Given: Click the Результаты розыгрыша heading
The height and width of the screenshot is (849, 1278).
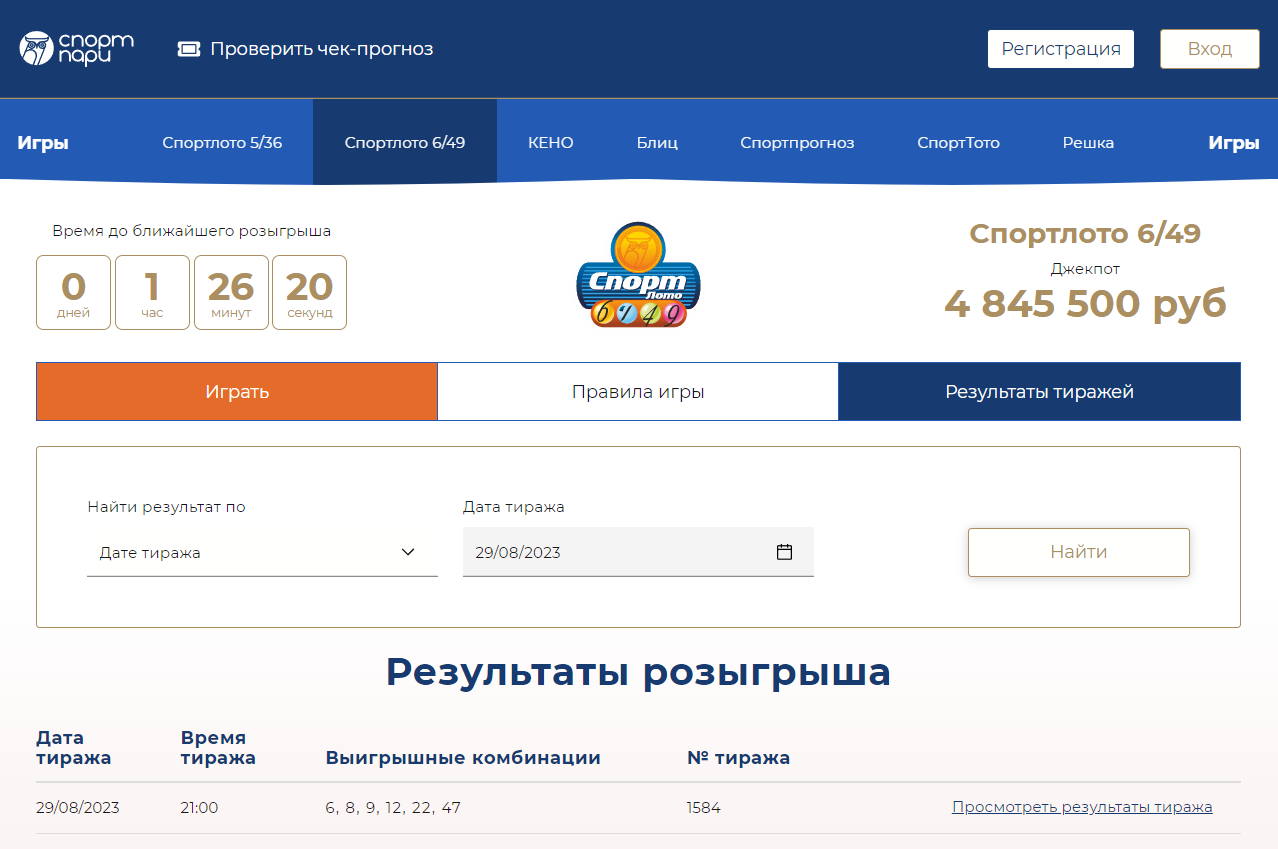Looking at the screenshot, I should pos(638,672).
